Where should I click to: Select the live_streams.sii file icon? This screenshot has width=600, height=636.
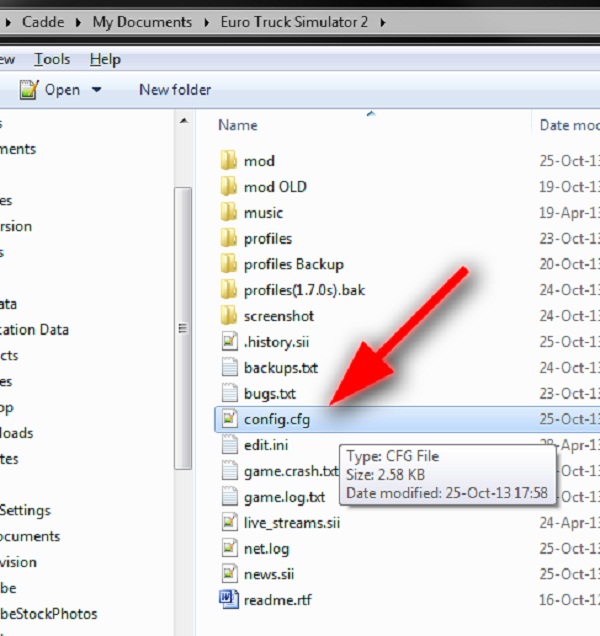pyautogui.click(x=230, y=522)
